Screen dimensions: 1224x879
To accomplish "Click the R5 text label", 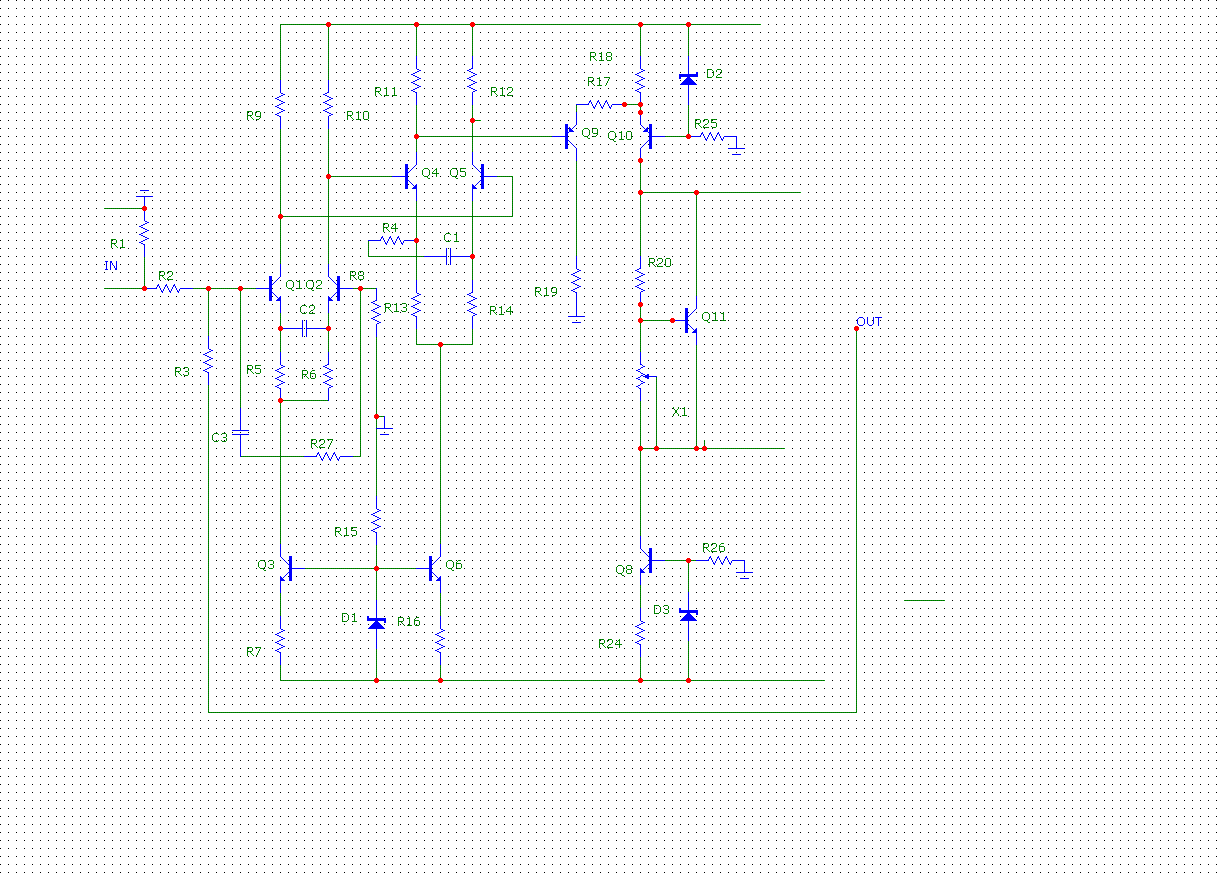I will tap(254, 370).
